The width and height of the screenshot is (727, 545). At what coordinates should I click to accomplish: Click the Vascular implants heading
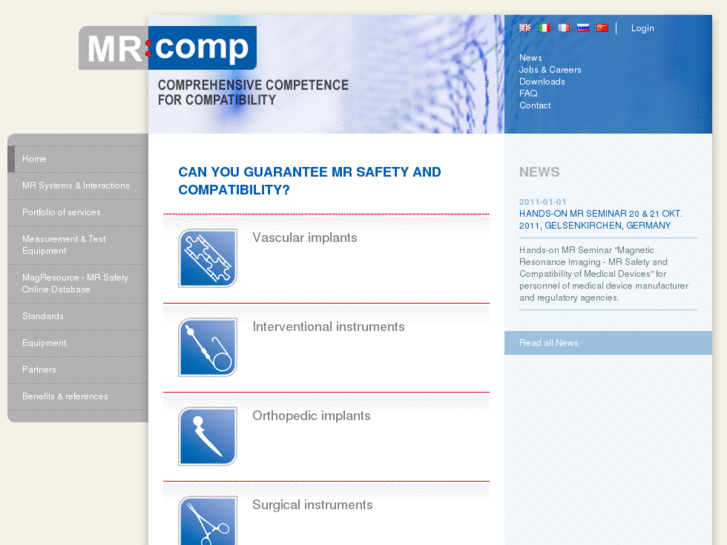[x=305, y=238]
